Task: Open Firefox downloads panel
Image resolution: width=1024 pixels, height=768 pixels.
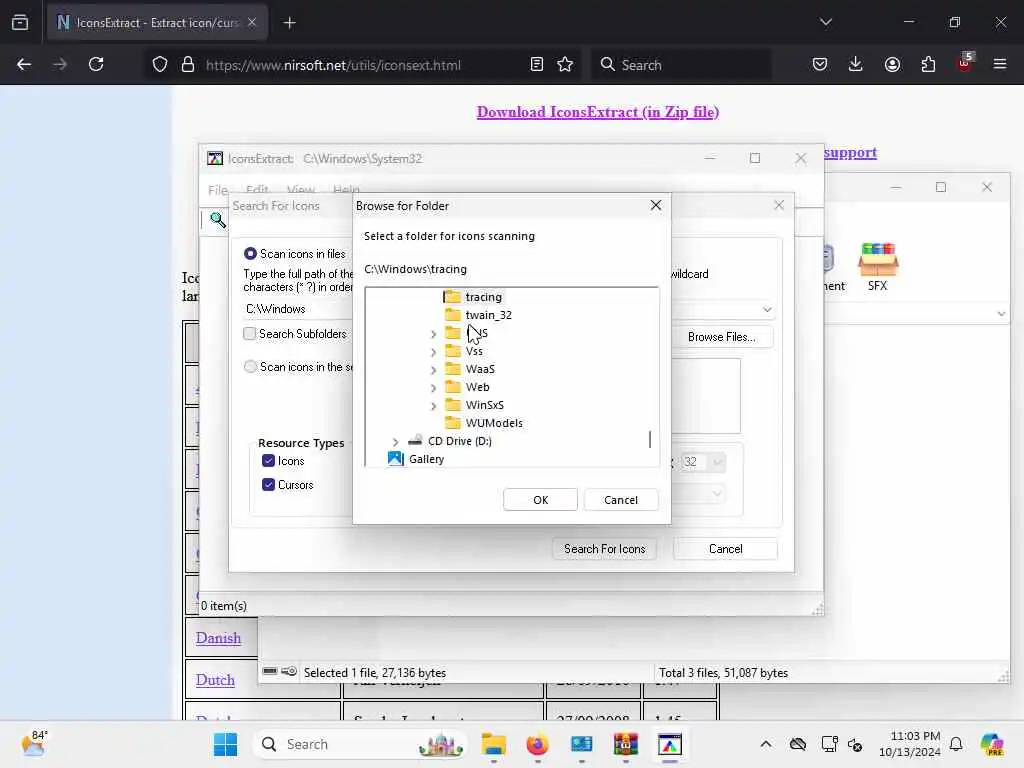Action: pos(856,65)
